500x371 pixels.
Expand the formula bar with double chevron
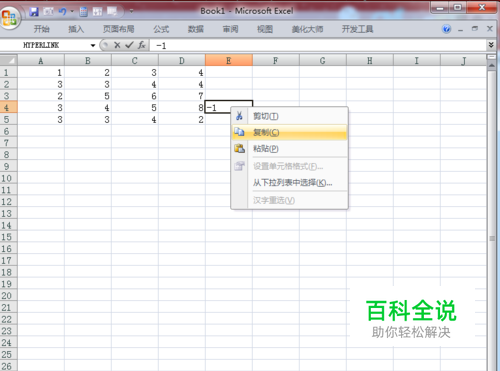tap(491, 45)
